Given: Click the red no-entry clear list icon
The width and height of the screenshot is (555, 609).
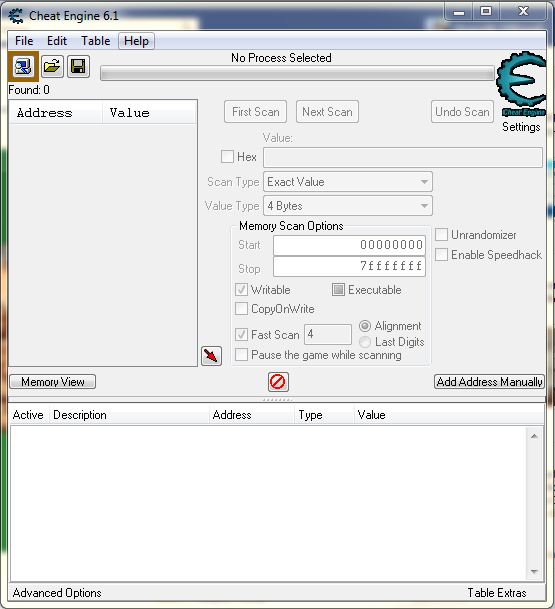Looking at the screenshot, I should 278,382.
